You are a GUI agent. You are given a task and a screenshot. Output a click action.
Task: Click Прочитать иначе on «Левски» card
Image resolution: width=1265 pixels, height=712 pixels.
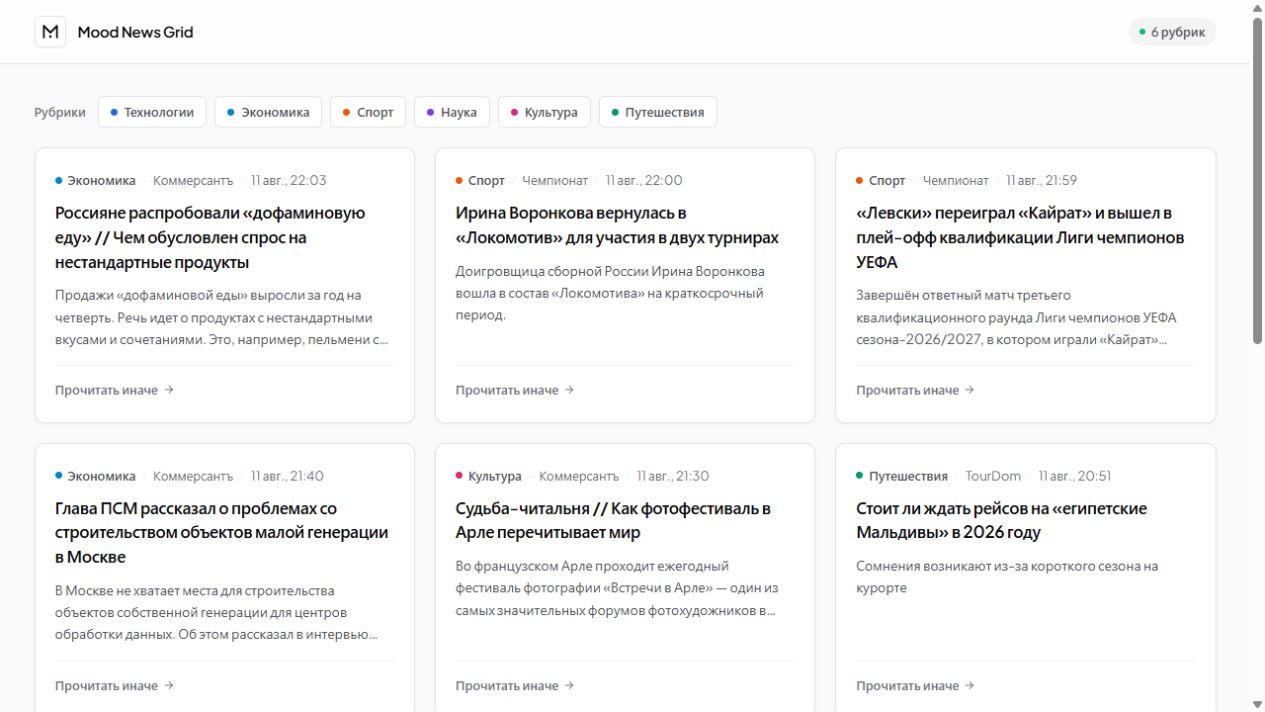click(x=915, y=390)
